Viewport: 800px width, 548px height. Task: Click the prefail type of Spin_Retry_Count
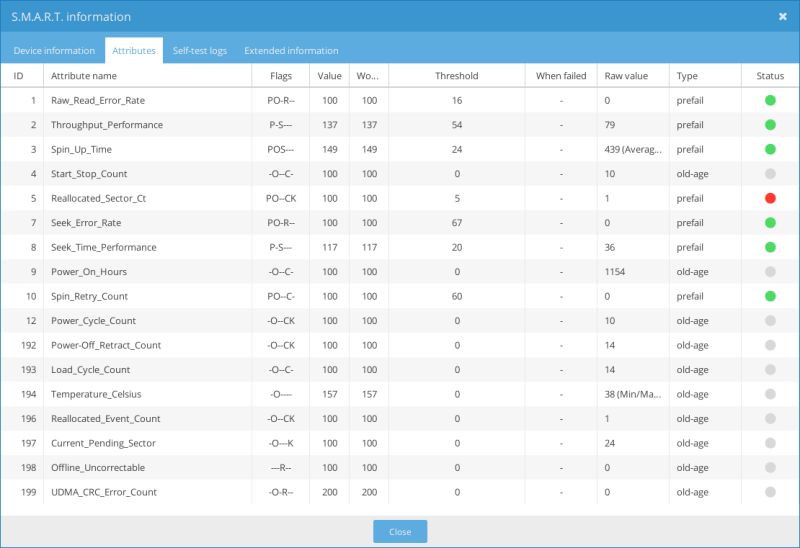coord(690,296)
